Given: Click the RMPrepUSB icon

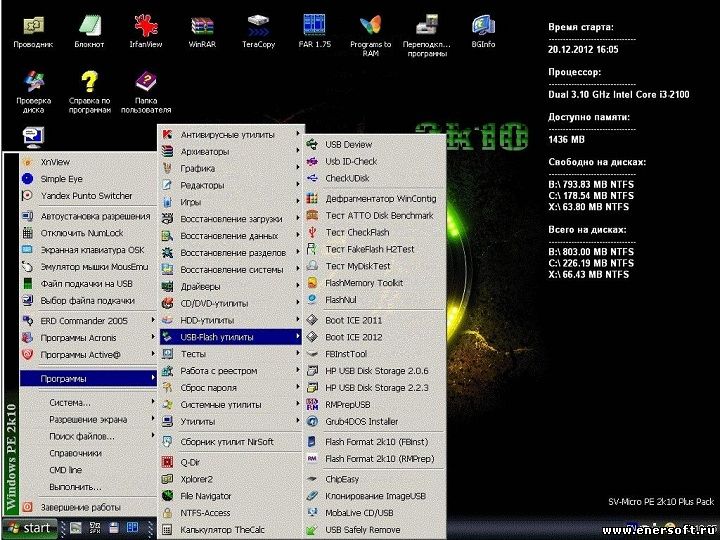Looking at the screenshot, I should pos(312,405).
